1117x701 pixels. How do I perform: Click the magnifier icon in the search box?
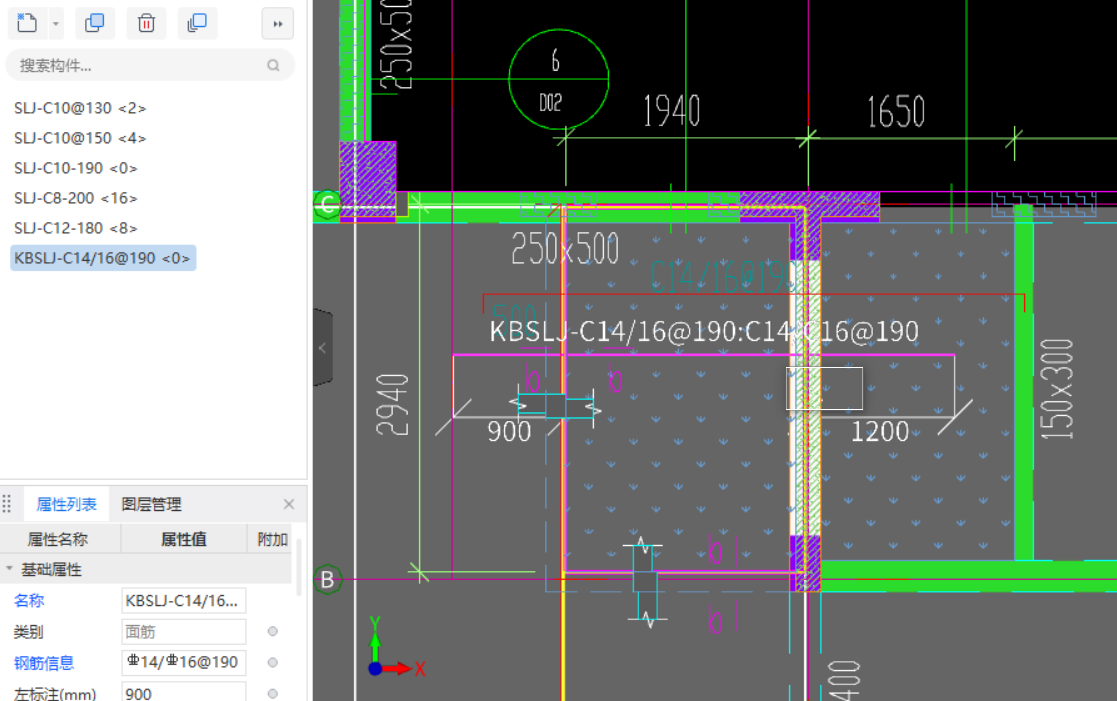pos(273,66)
